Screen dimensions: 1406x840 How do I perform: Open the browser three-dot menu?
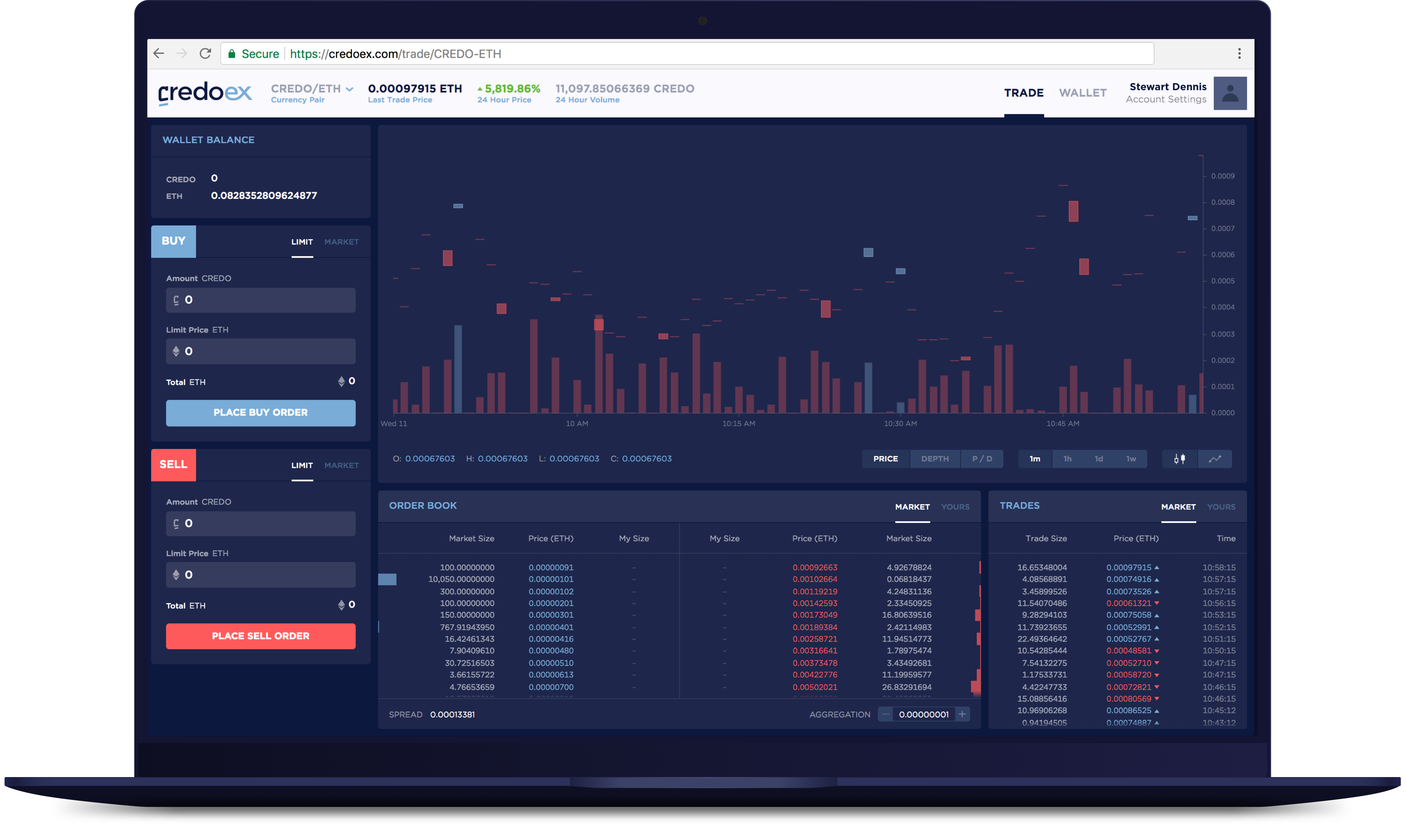(1239, 54)
